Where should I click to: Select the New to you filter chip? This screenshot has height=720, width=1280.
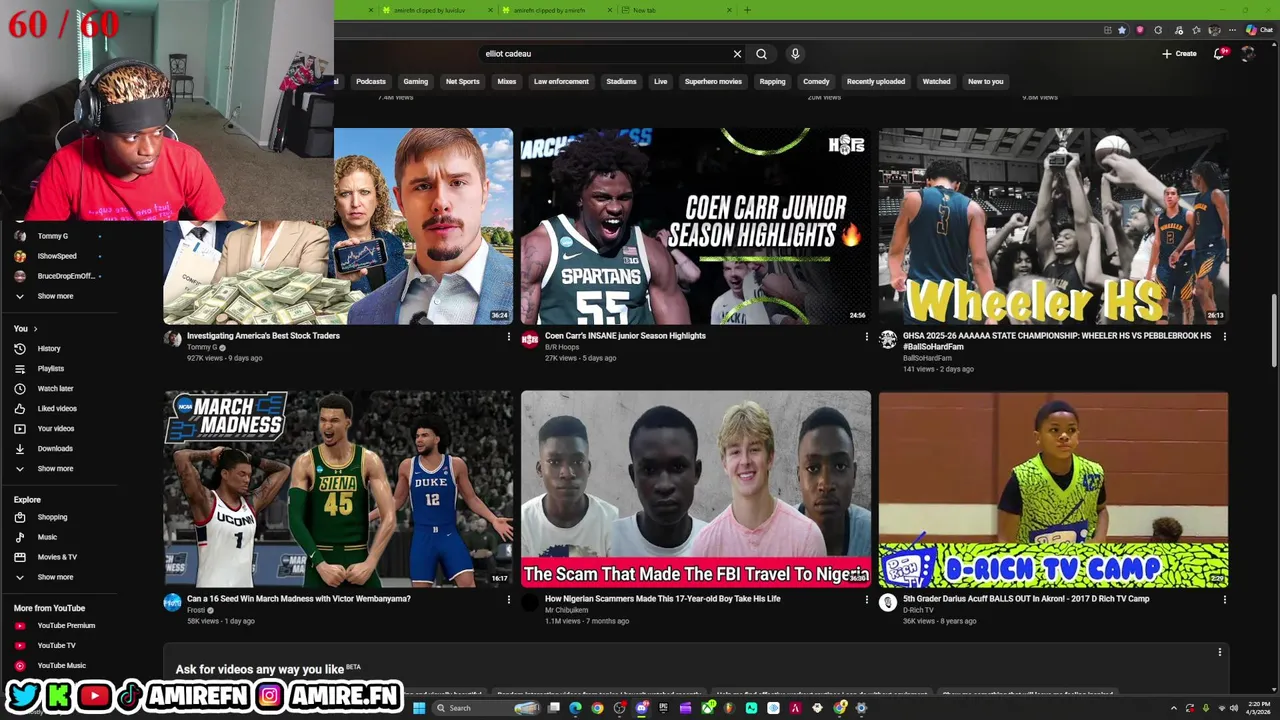(985, 82)
